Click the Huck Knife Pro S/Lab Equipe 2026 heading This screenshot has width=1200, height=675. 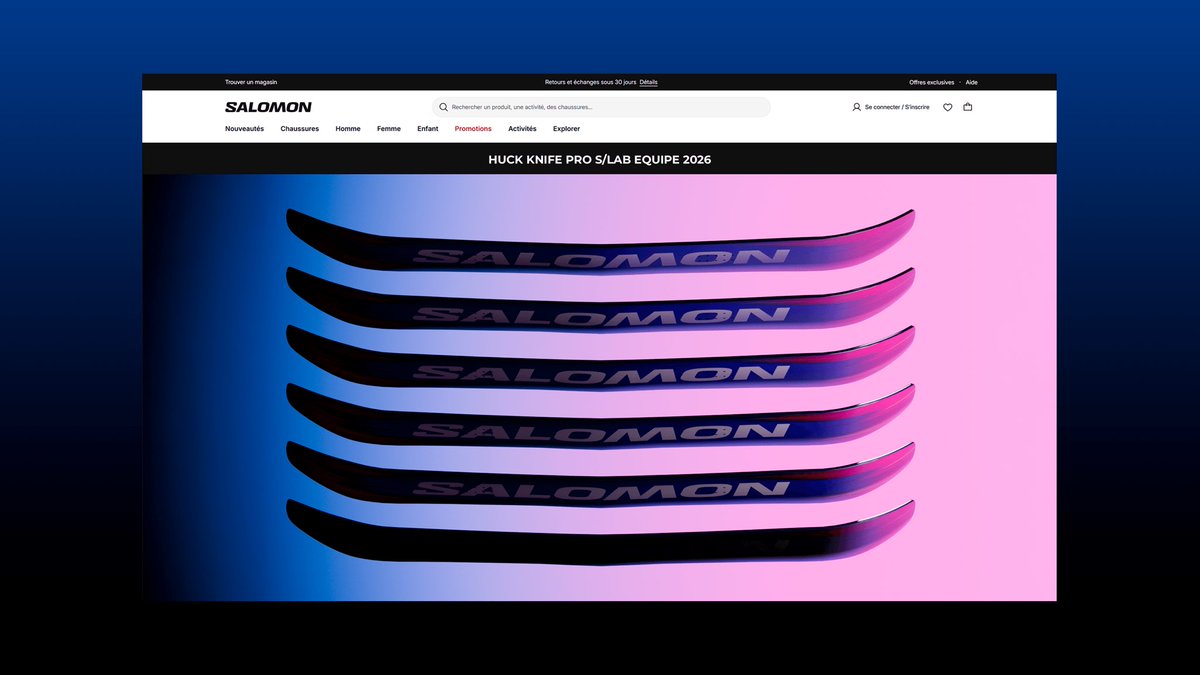coord(599,159)
